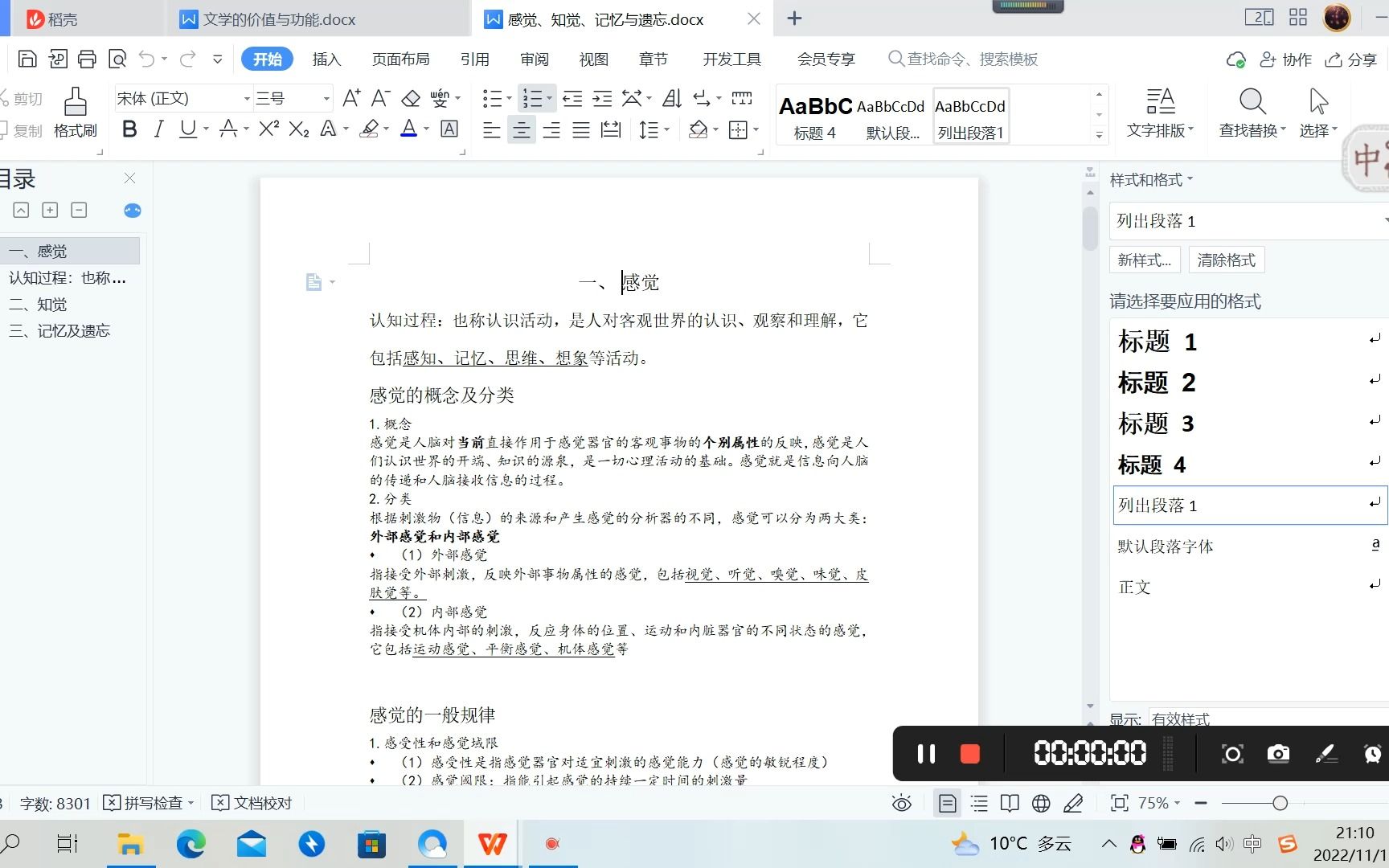
Task: Apply the 标题 3 style
Action: click(1249, 424)
